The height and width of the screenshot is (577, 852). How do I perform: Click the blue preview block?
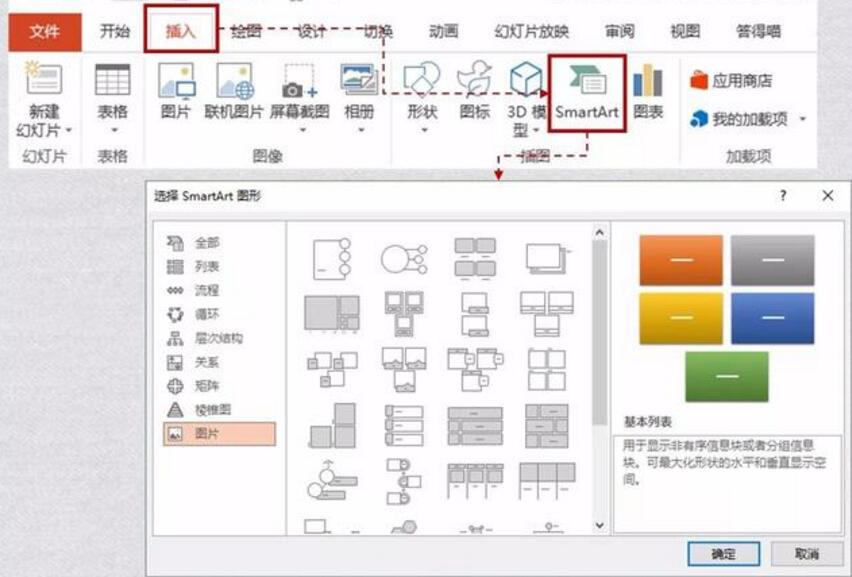click(x=772, y=318)
